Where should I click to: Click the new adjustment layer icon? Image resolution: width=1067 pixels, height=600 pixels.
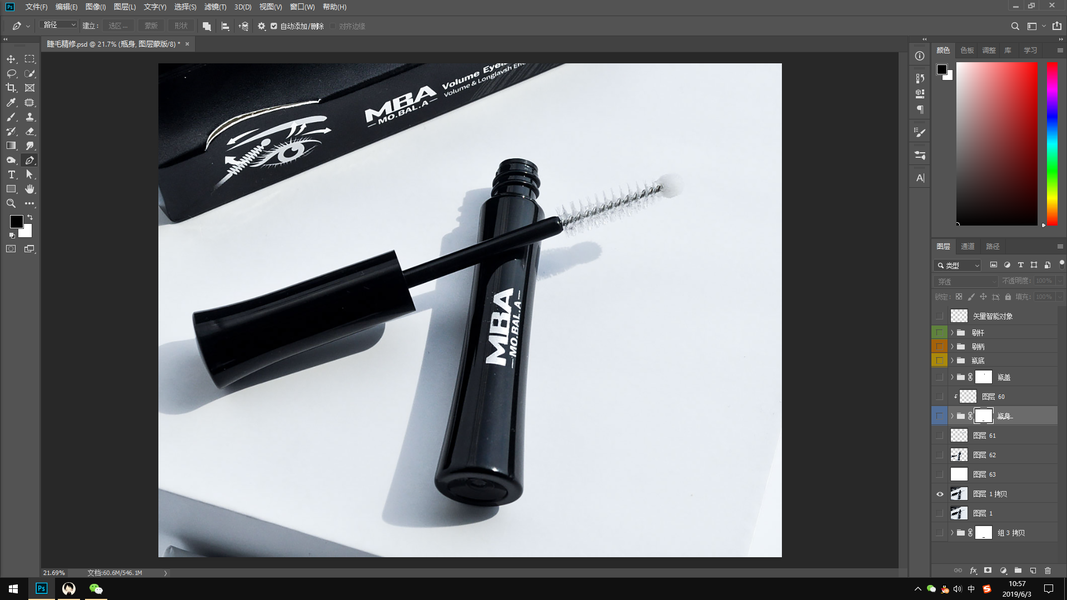(1003, 570)
